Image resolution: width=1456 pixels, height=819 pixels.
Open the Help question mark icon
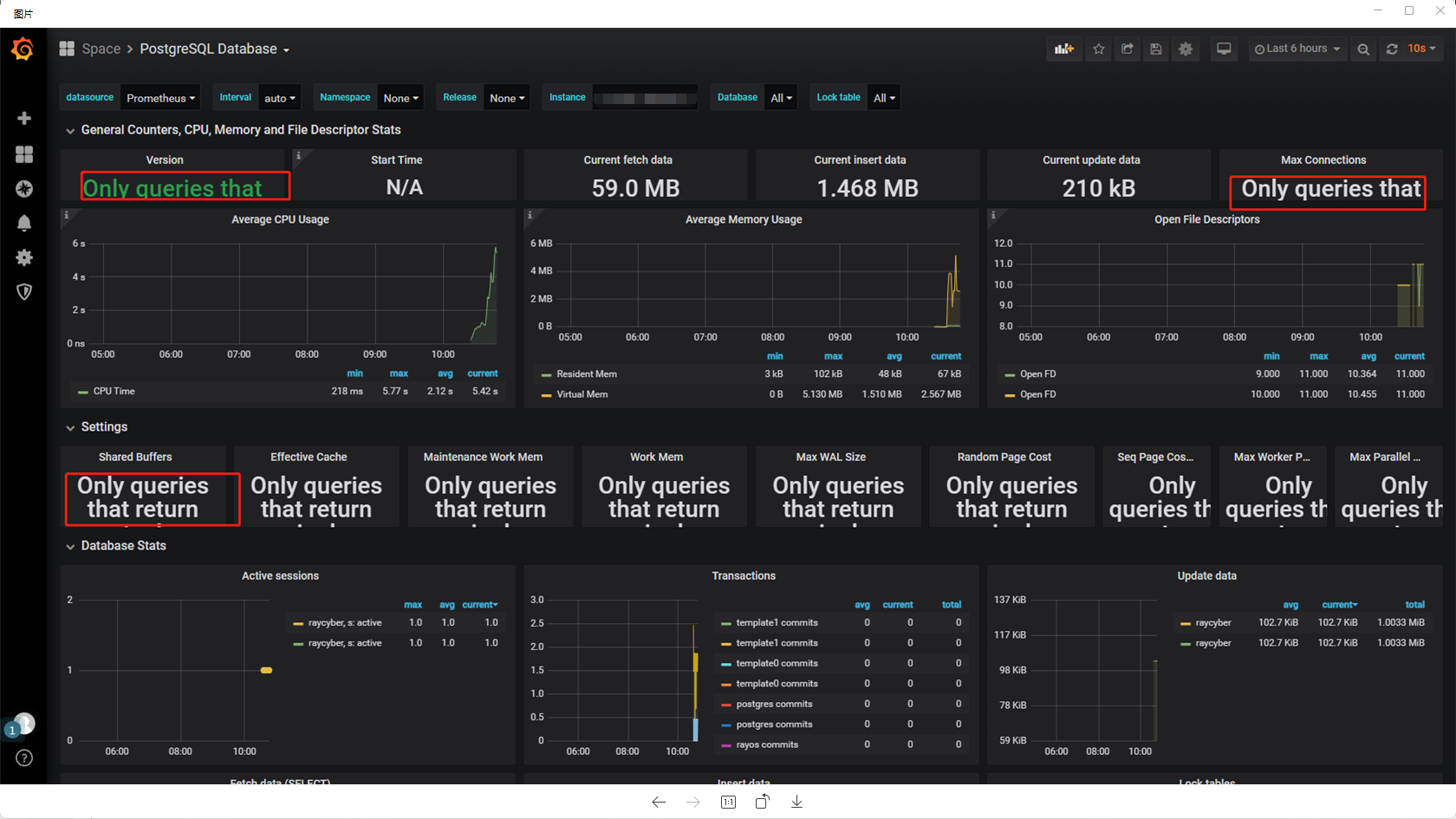[x=24, y=758]
